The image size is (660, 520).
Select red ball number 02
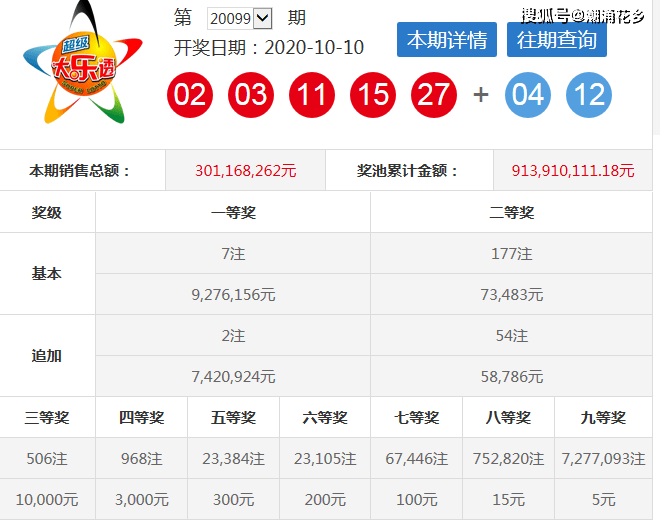(x=190, y=95)
